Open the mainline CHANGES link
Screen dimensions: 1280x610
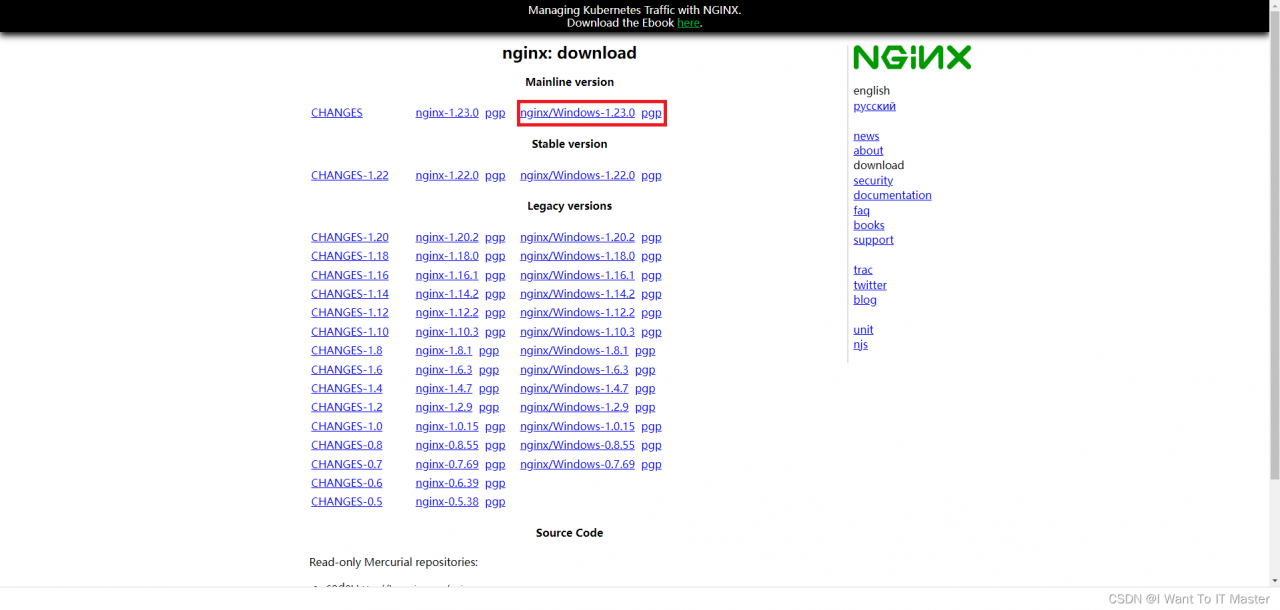[x=337, y=113]
